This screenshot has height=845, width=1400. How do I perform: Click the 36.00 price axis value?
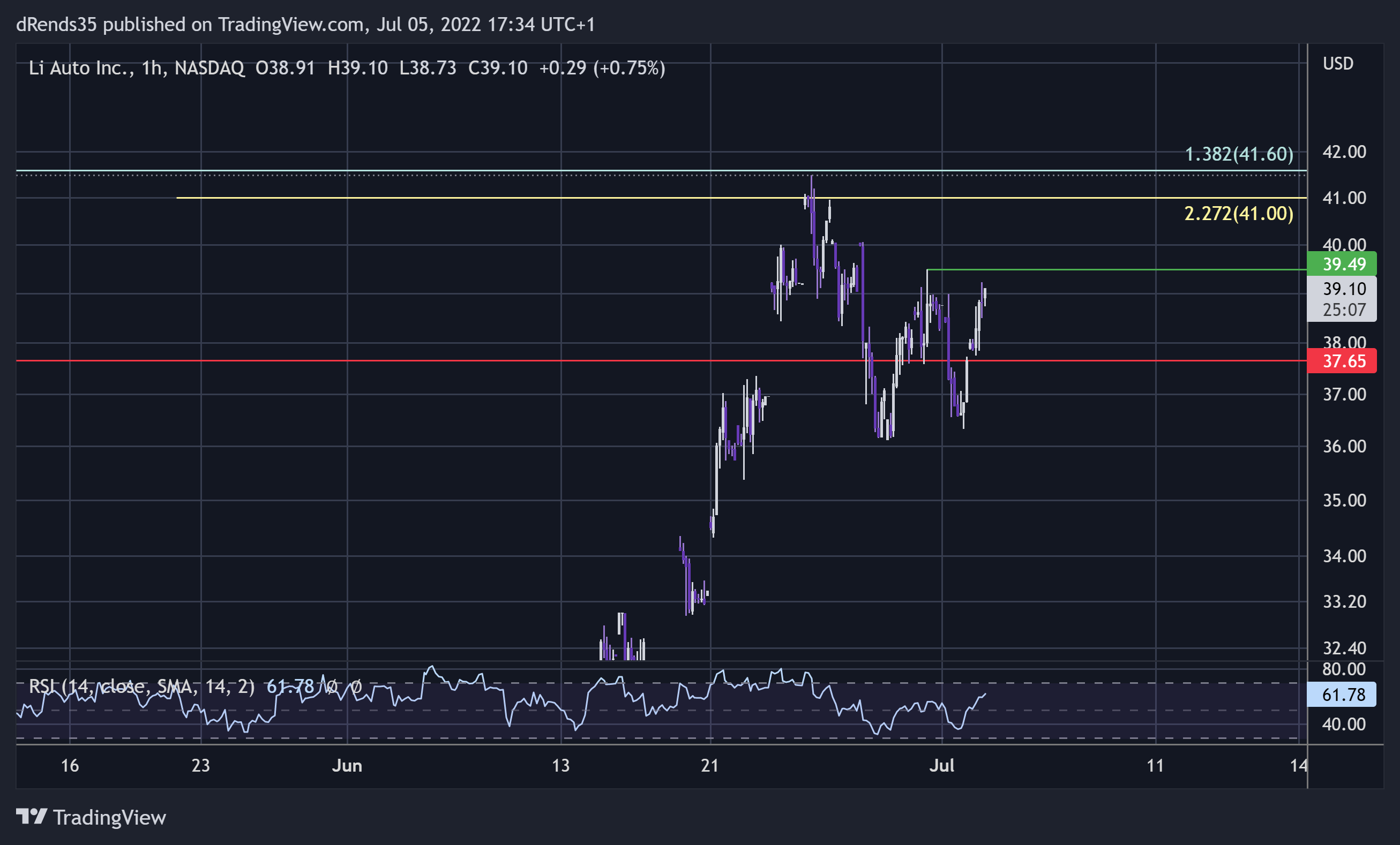click(x=1344, y=447)
